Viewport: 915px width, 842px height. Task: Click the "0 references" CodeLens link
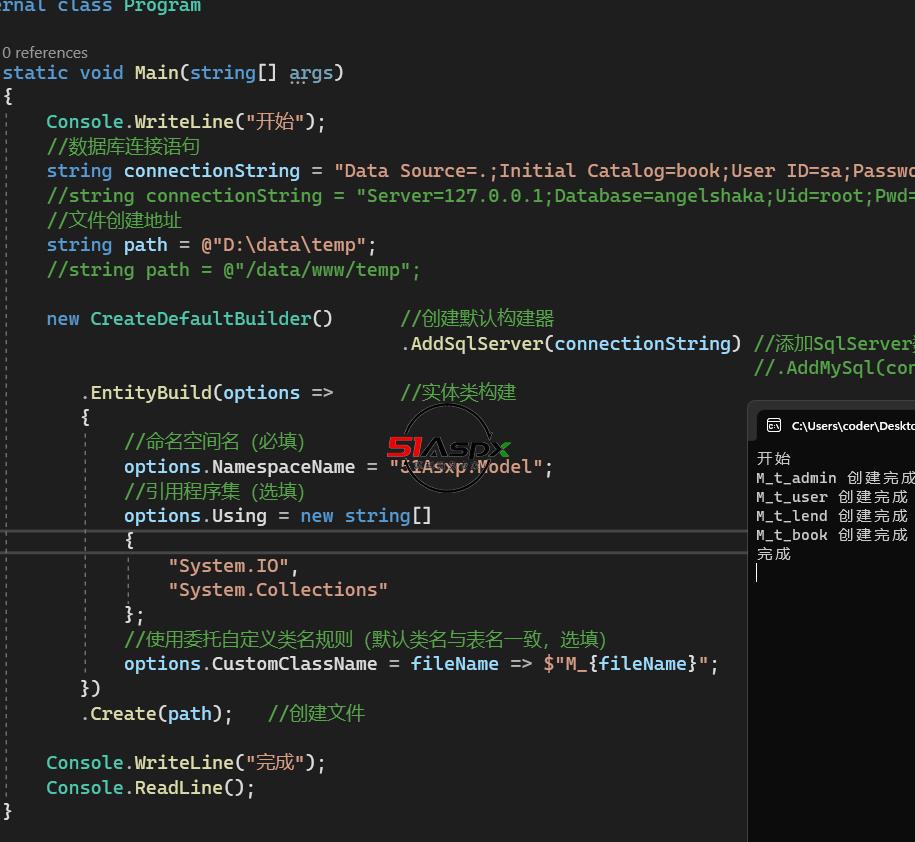coord(45,53)
